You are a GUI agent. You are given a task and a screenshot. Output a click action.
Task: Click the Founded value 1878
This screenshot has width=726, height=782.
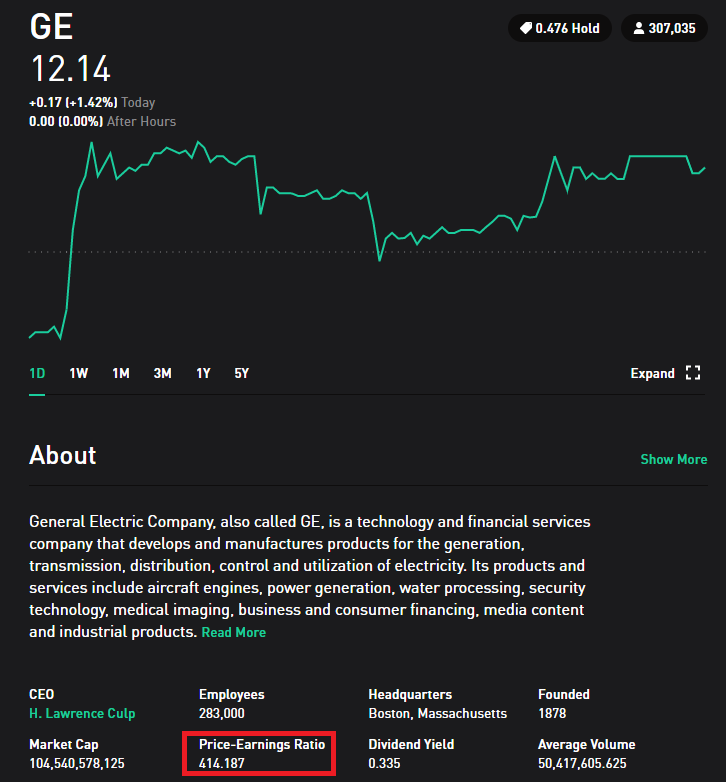click(552, 713)
